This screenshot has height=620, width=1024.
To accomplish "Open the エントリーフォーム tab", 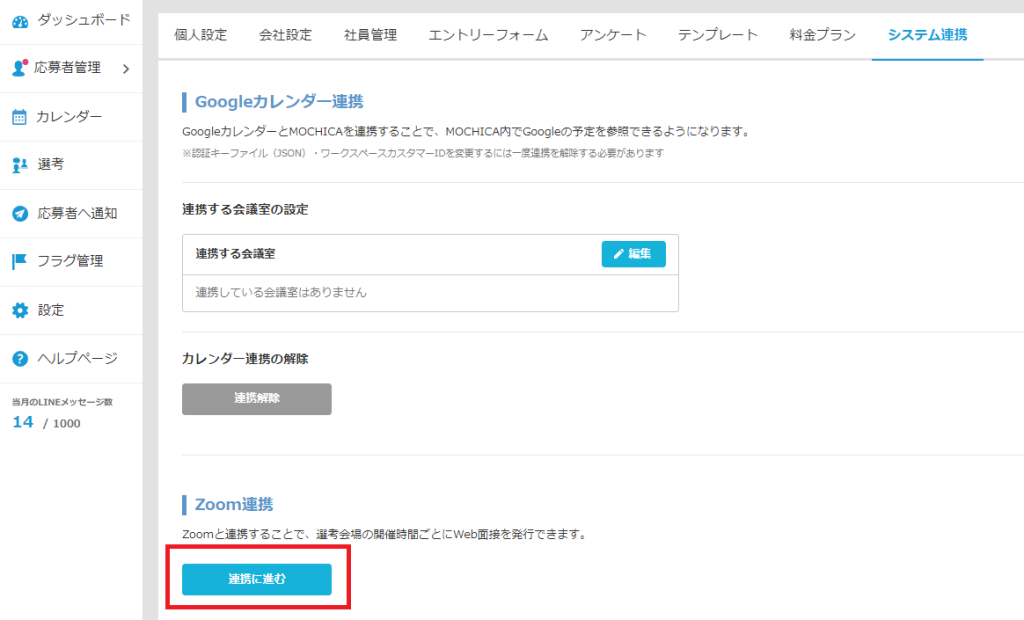I will click(x=488, y=35).
